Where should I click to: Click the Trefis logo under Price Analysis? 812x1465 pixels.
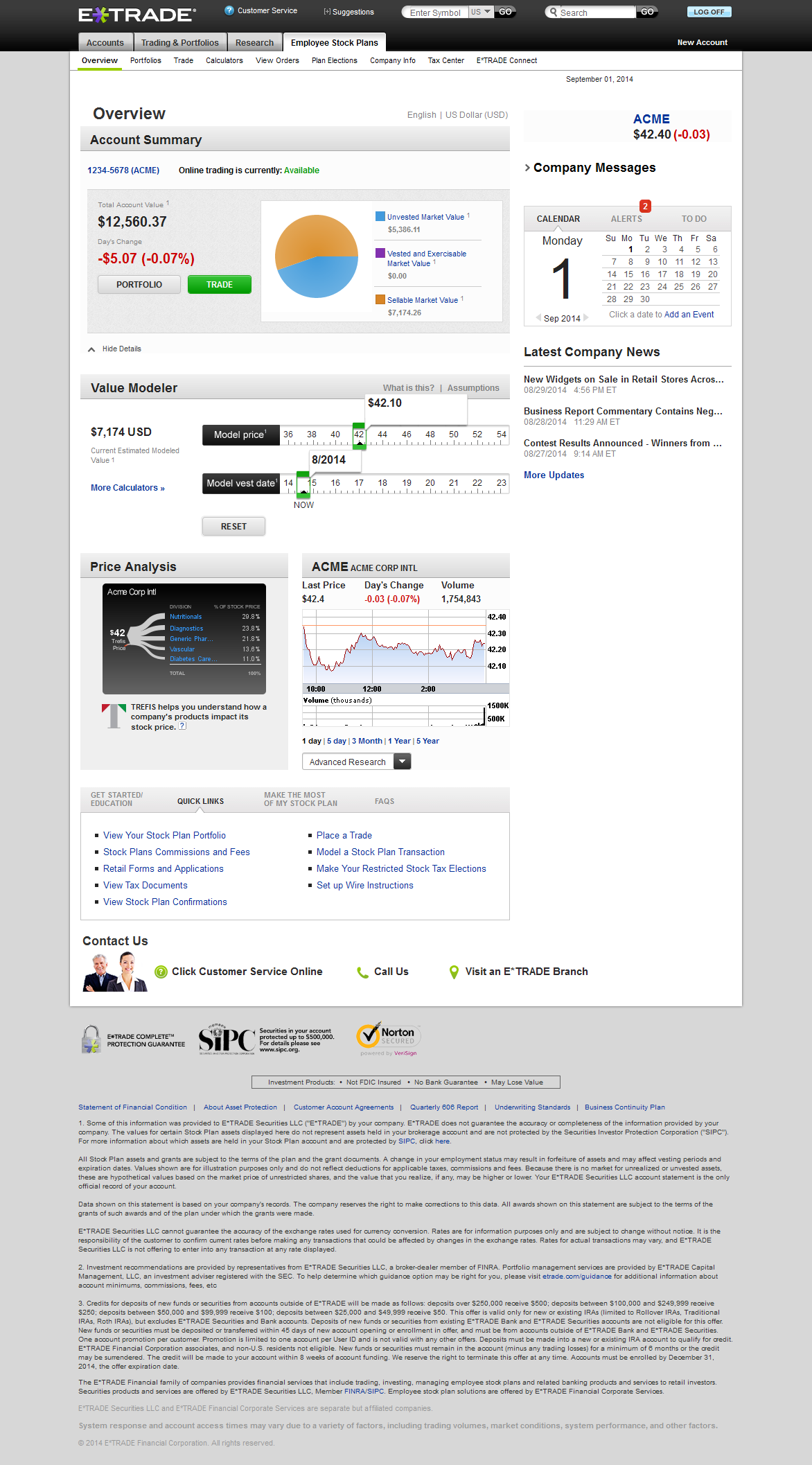pyautogui.click(x=114, y=716)
